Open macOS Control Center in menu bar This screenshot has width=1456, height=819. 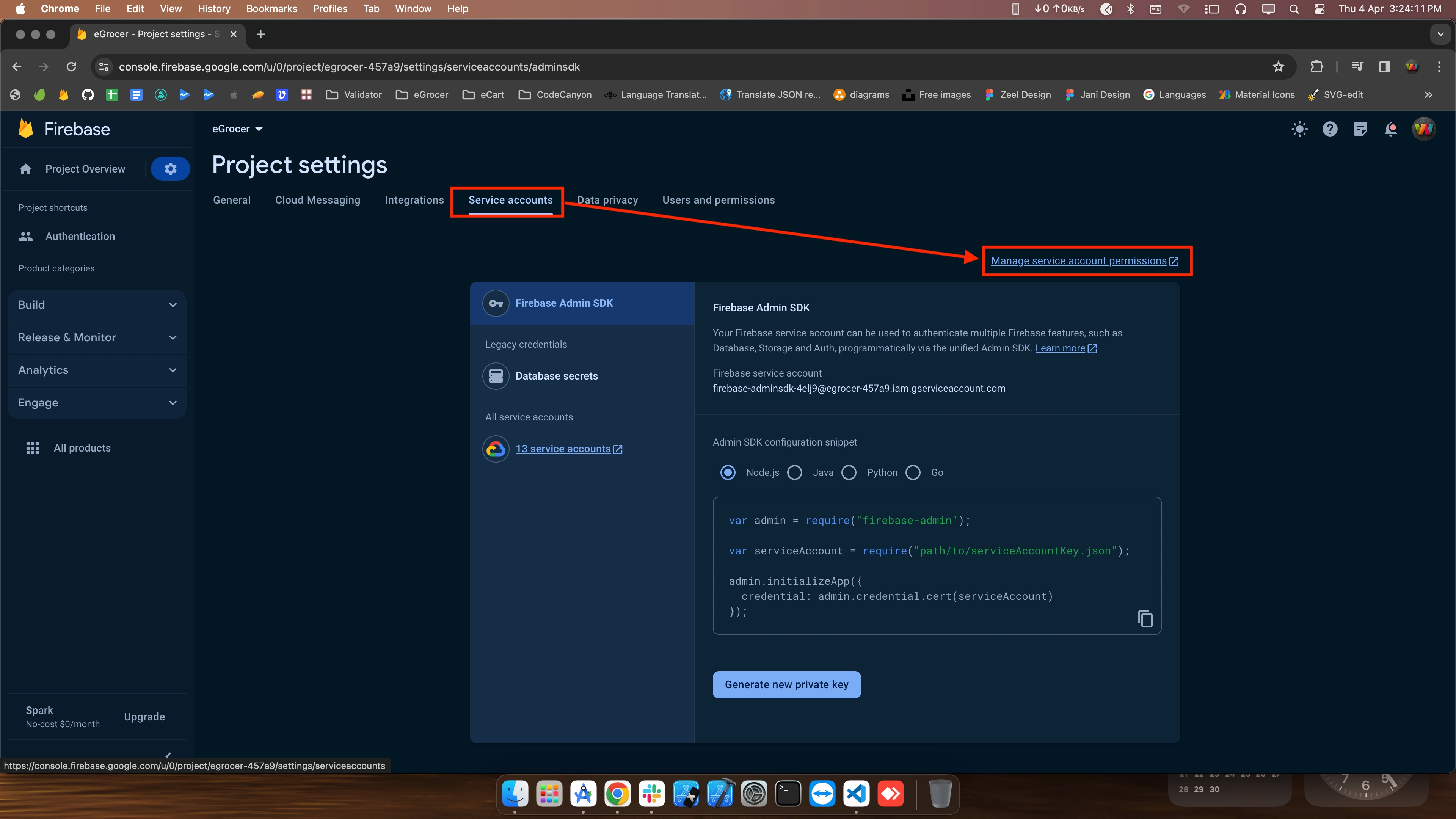1319,8
